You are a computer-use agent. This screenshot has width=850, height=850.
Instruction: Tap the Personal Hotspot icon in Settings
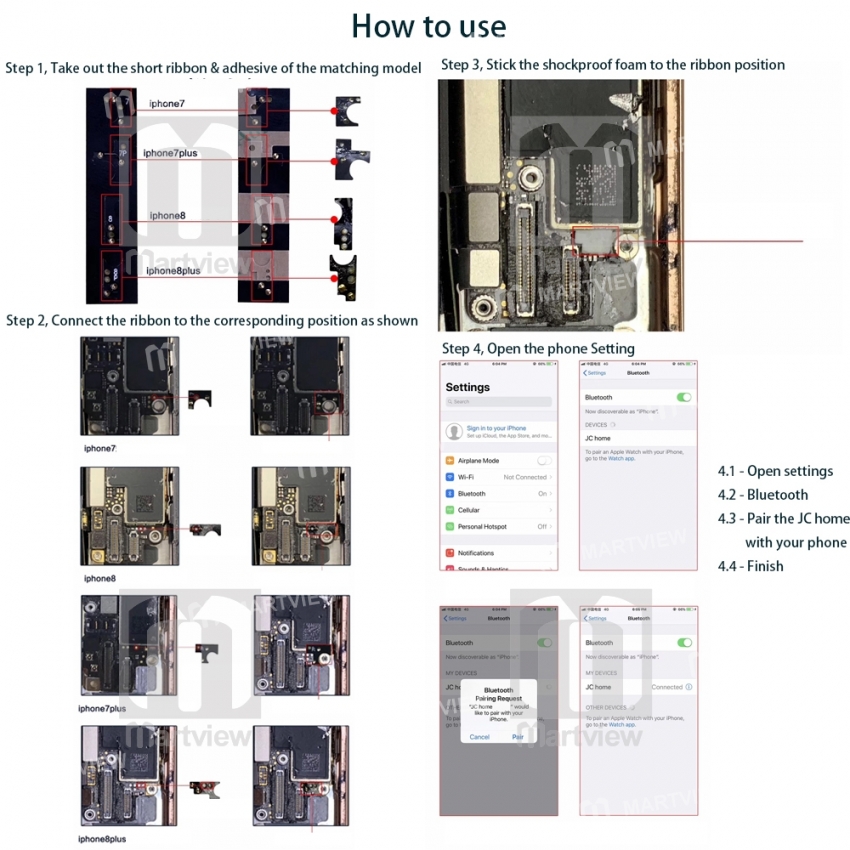click(449, 526)
